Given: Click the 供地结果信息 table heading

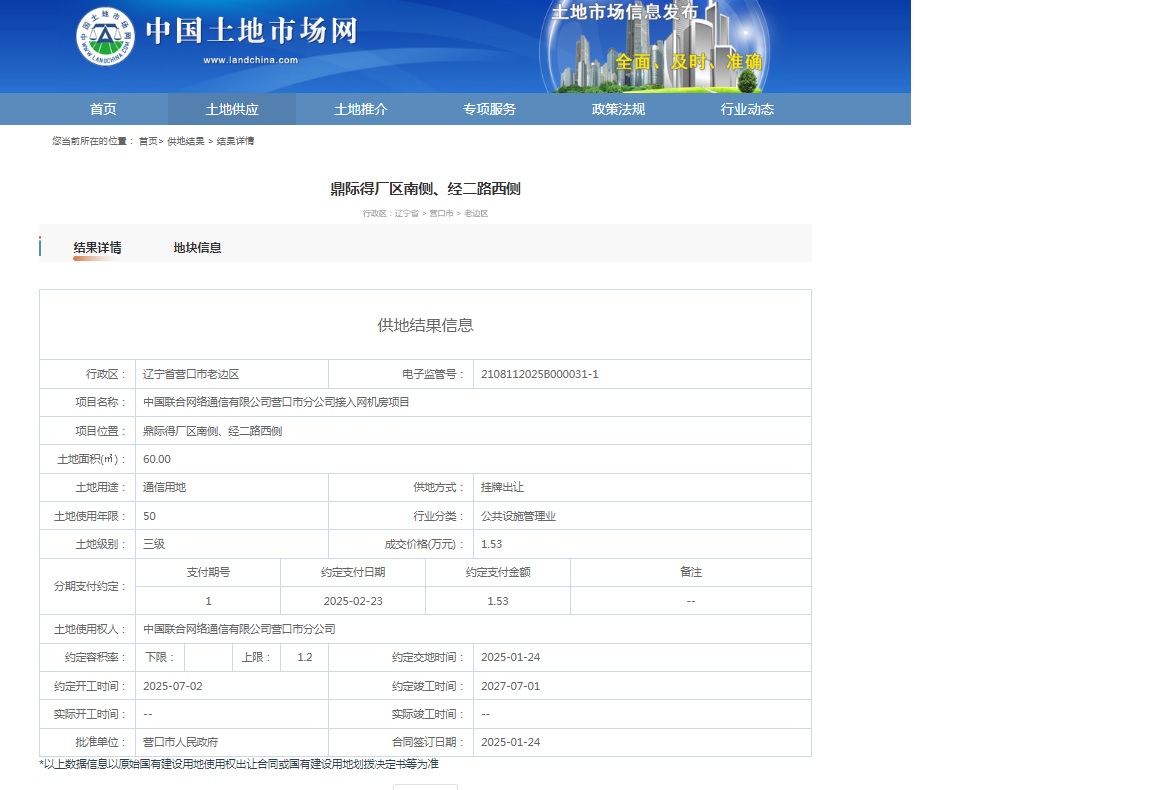Looking at the screenshot, I should [425, 325].
